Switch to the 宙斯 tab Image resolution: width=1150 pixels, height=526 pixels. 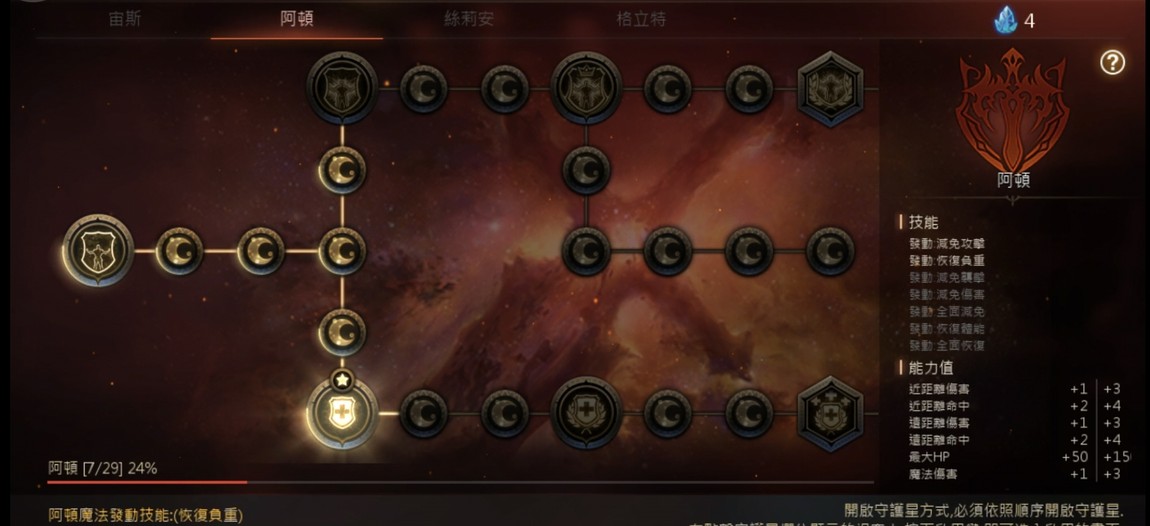point(125,19)
